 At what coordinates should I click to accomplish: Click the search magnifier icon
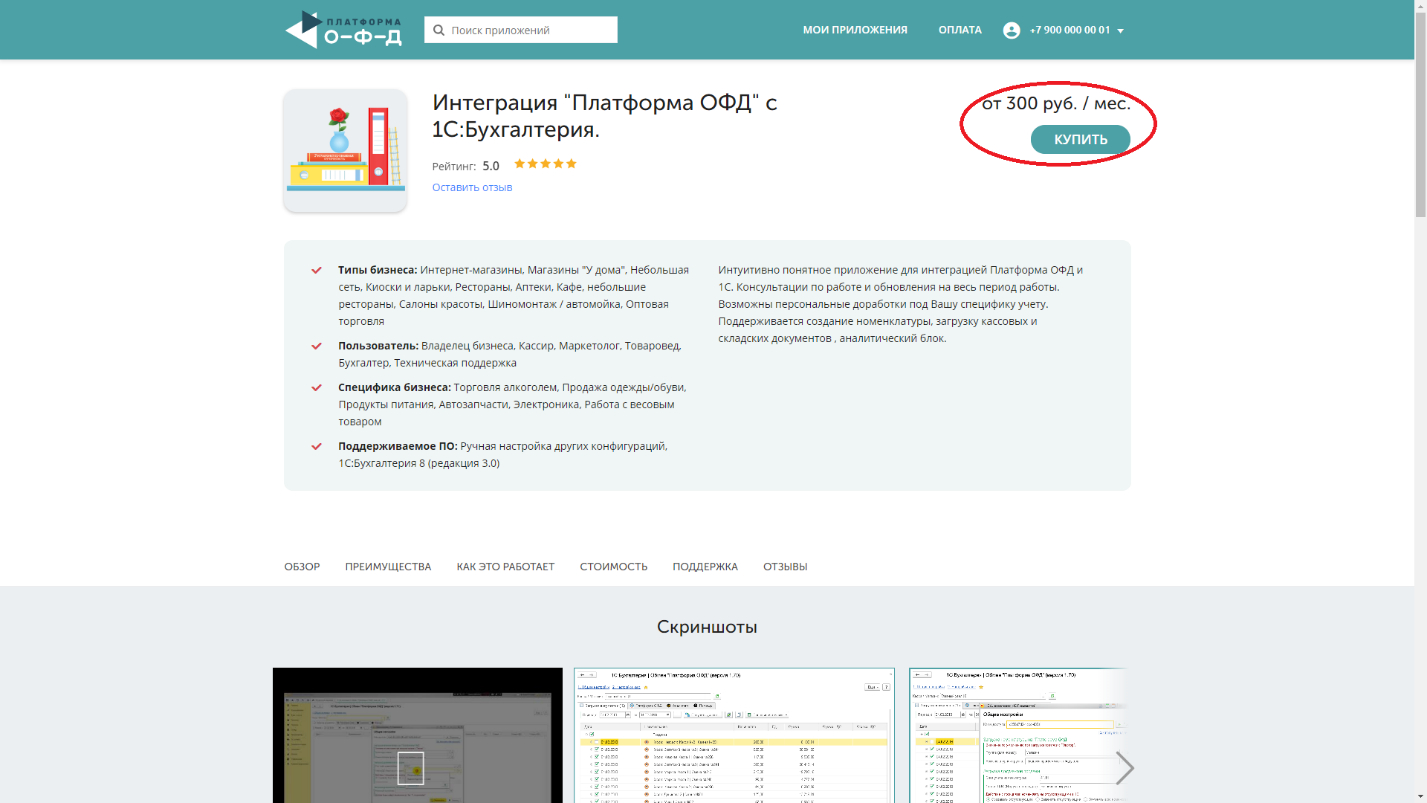[438, 30]
